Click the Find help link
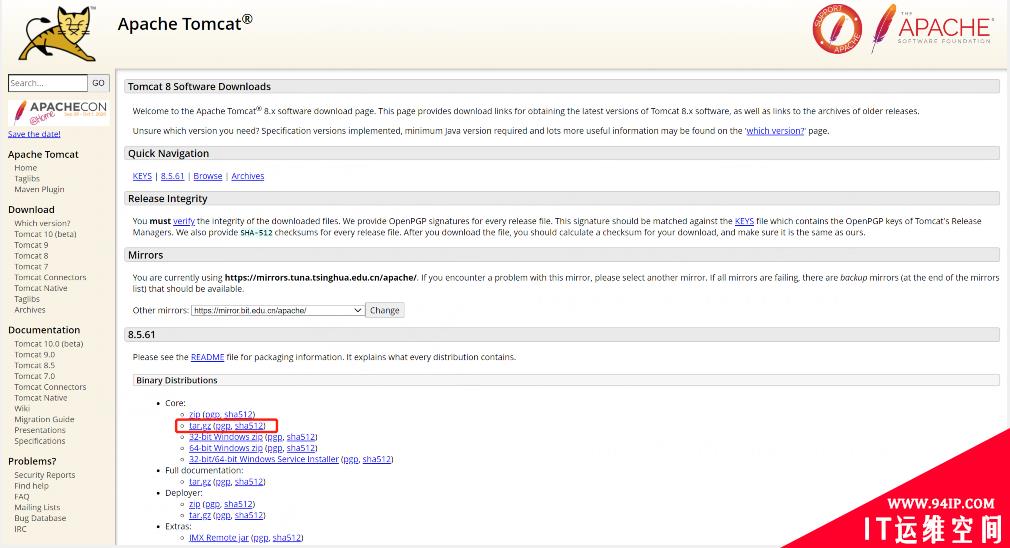The image size is (1010, 548). (32, 486)
